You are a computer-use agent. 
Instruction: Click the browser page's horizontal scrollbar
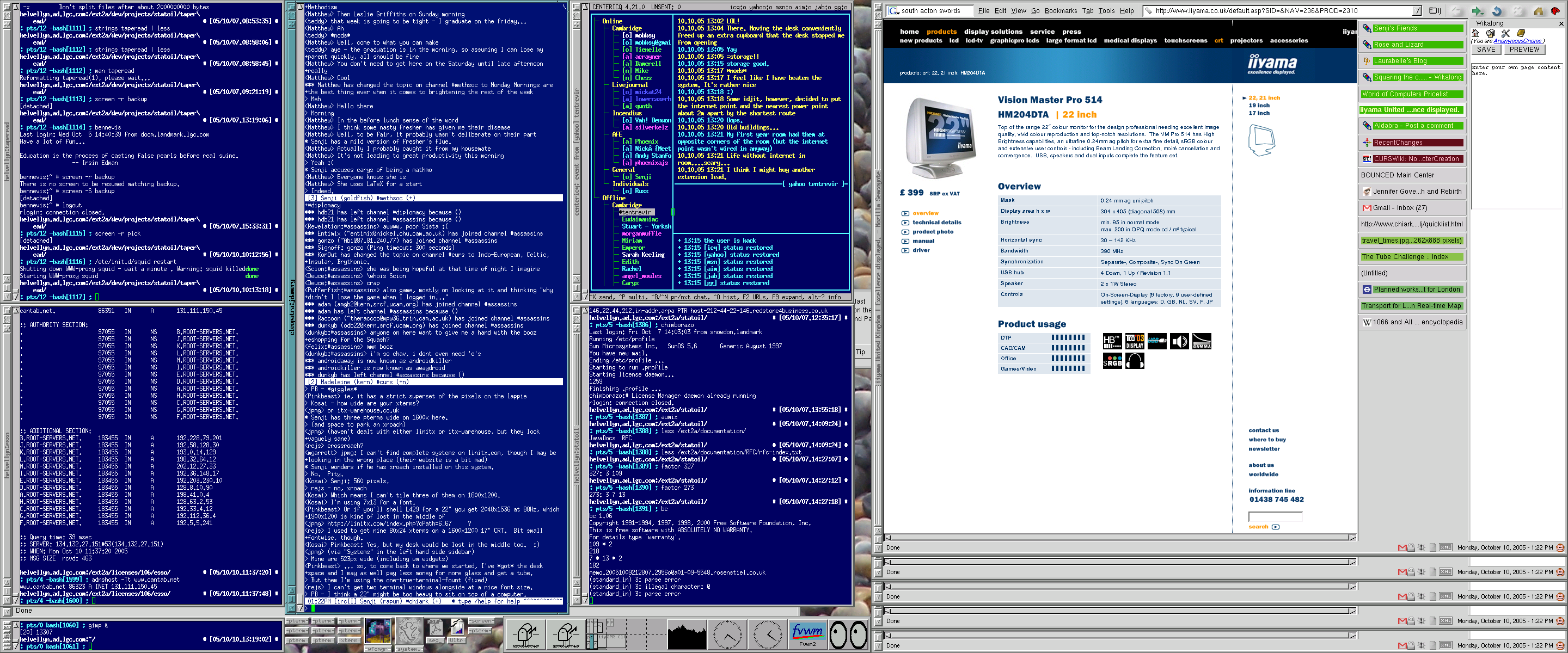point(1119,538)
